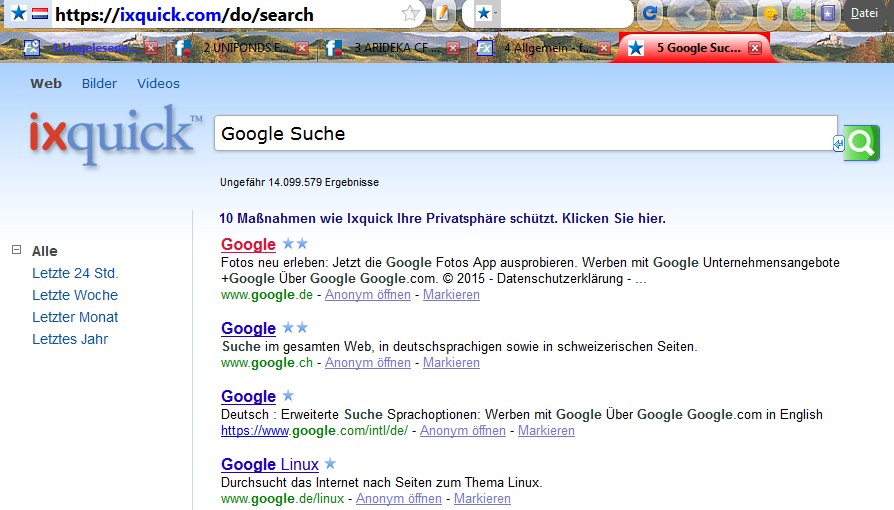Click Anonym öffnen for www.google.ch
The width and height of the screenshot is (894, 510).
click(x=368, y=362)
